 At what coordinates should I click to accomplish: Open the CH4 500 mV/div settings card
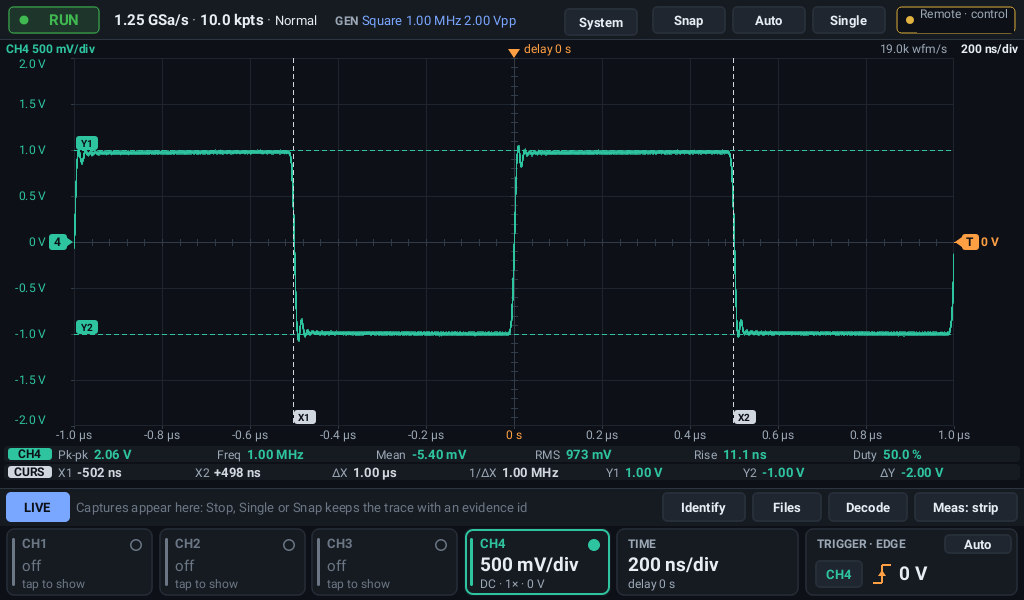click(x=537, y=562)
